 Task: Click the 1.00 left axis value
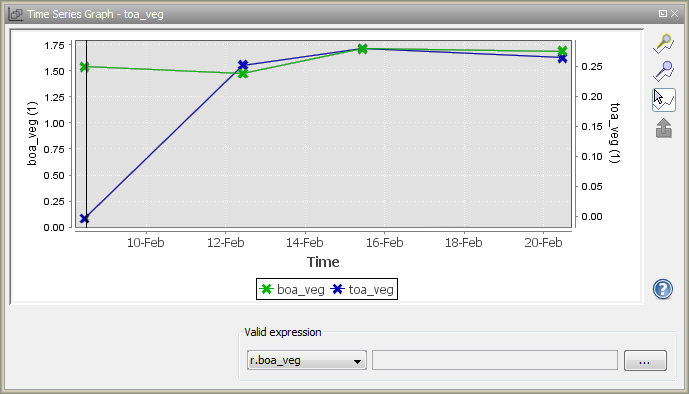point(54,123)
